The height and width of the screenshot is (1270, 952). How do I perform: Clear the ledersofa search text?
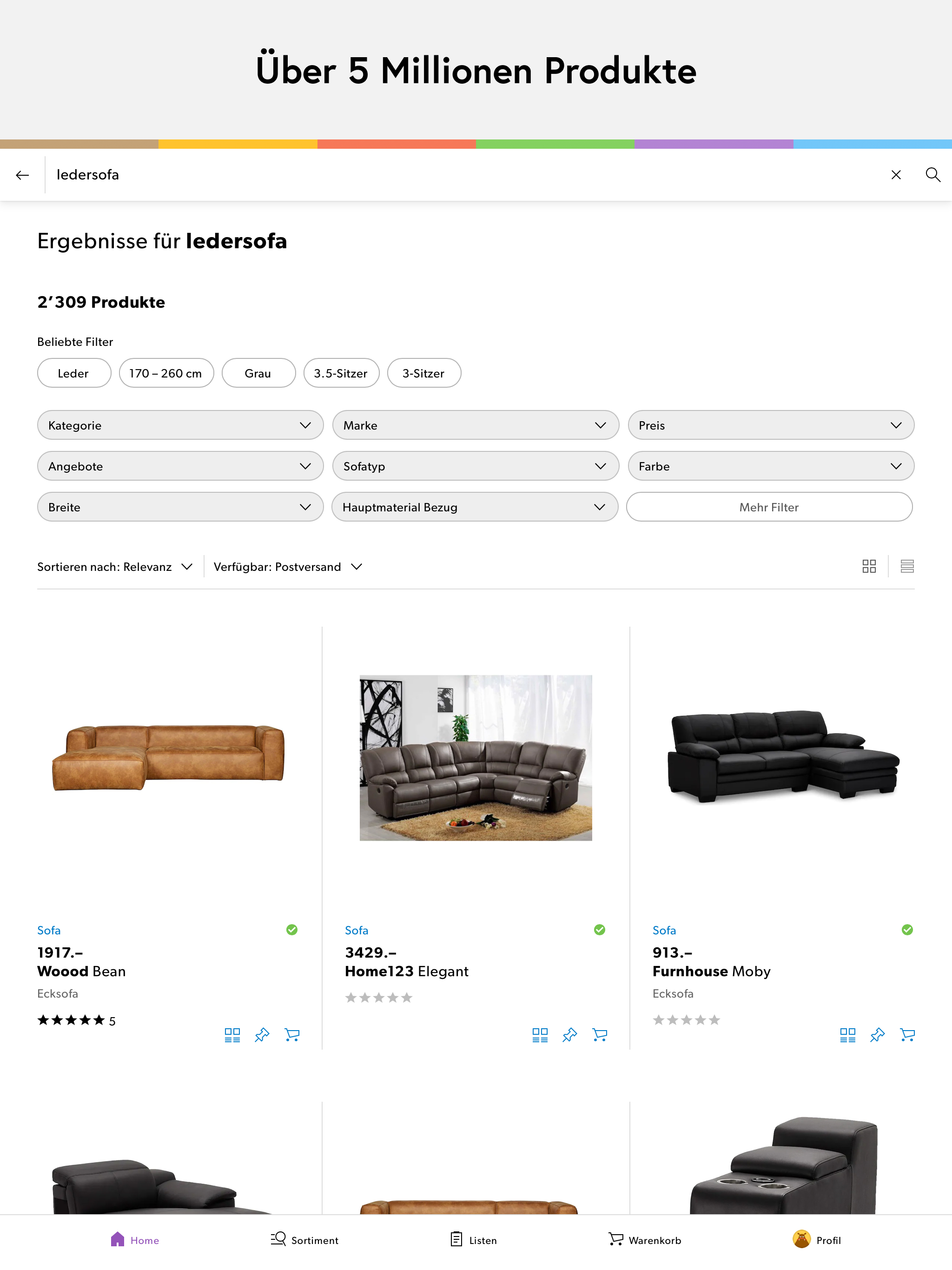(x=895, y=174)
